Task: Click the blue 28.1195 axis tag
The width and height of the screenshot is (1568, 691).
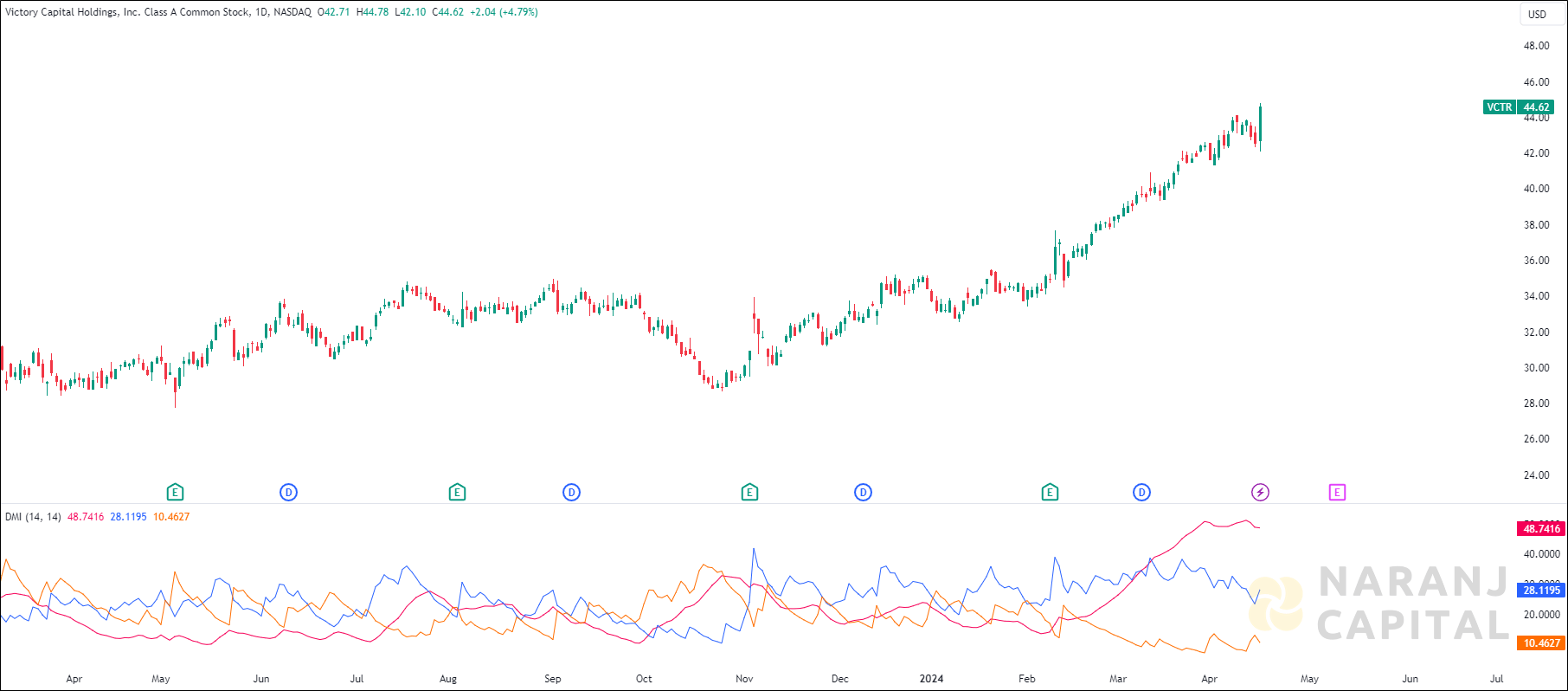Action: point(1541,591)
